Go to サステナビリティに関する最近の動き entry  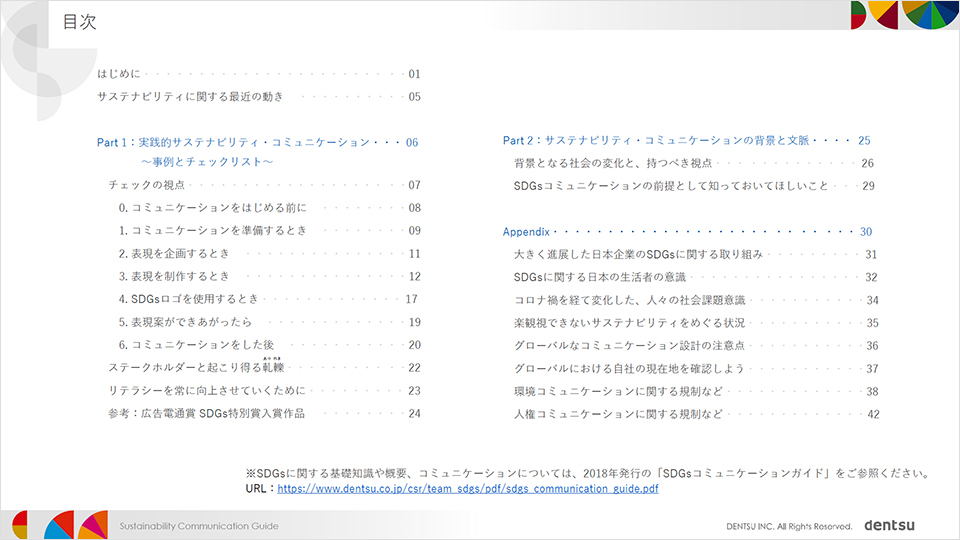click(x=190, y=97)
